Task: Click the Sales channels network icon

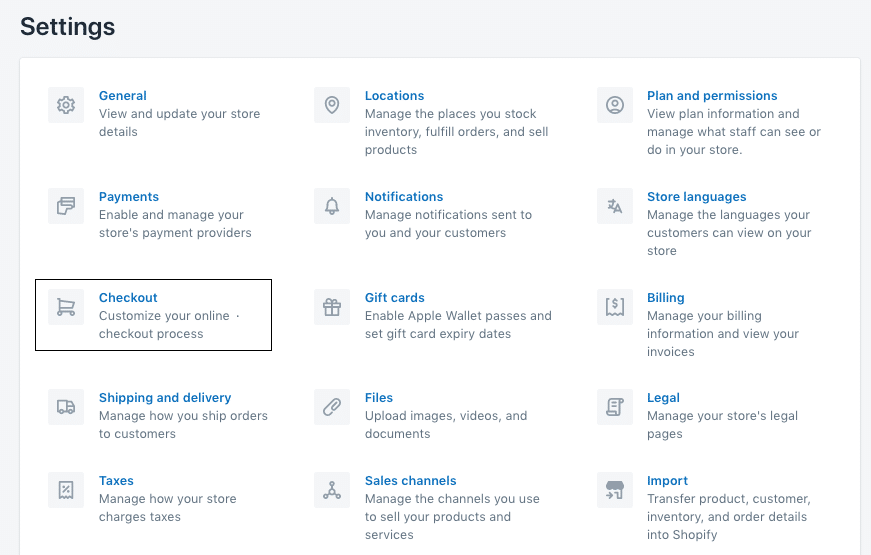Action: tap(332, 490)
